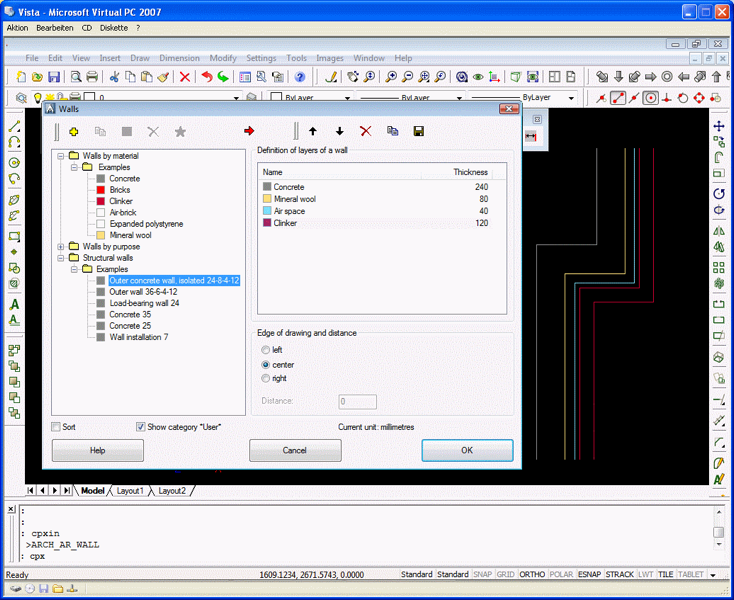
Task: Click the Distance input field
Action: click(x=358, y=401)
